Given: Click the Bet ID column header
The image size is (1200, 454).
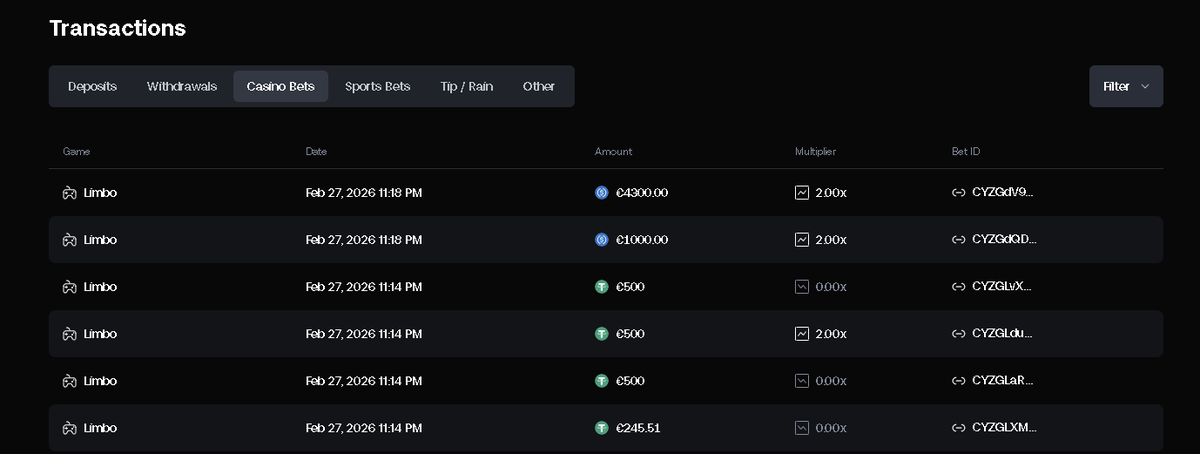Looking at the screenshot, I should pos(966,152).
